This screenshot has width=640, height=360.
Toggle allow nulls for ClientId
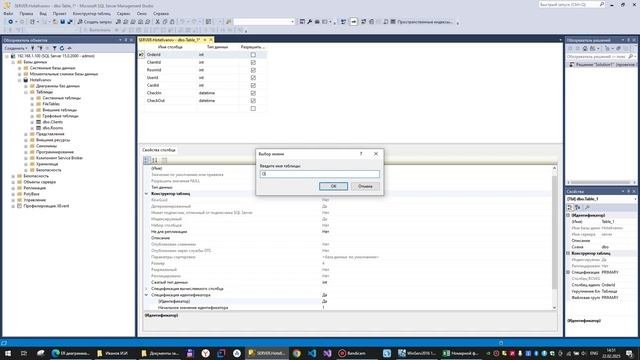coord(253,62)
